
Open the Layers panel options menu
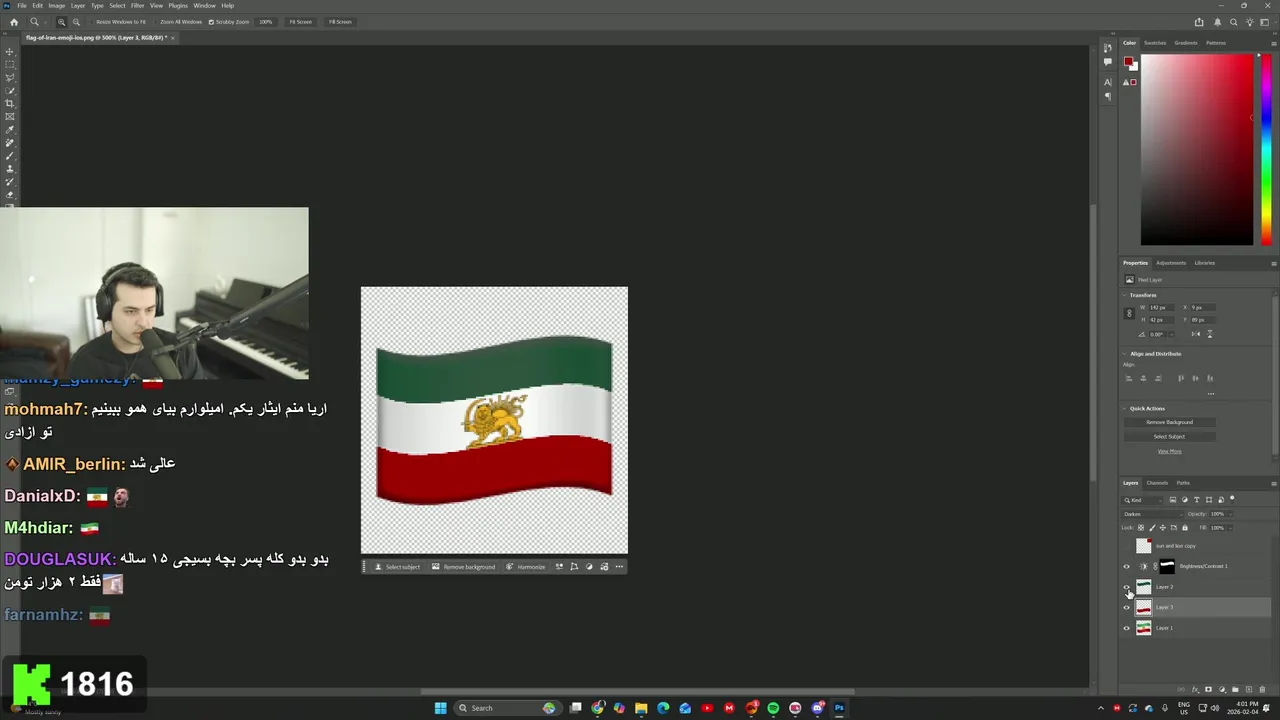[x=1273, y=483]
